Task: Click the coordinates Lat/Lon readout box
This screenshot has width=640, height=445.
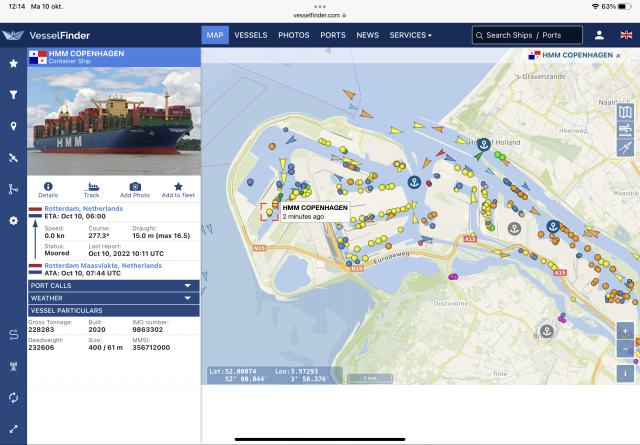Action: coord(274,375)
